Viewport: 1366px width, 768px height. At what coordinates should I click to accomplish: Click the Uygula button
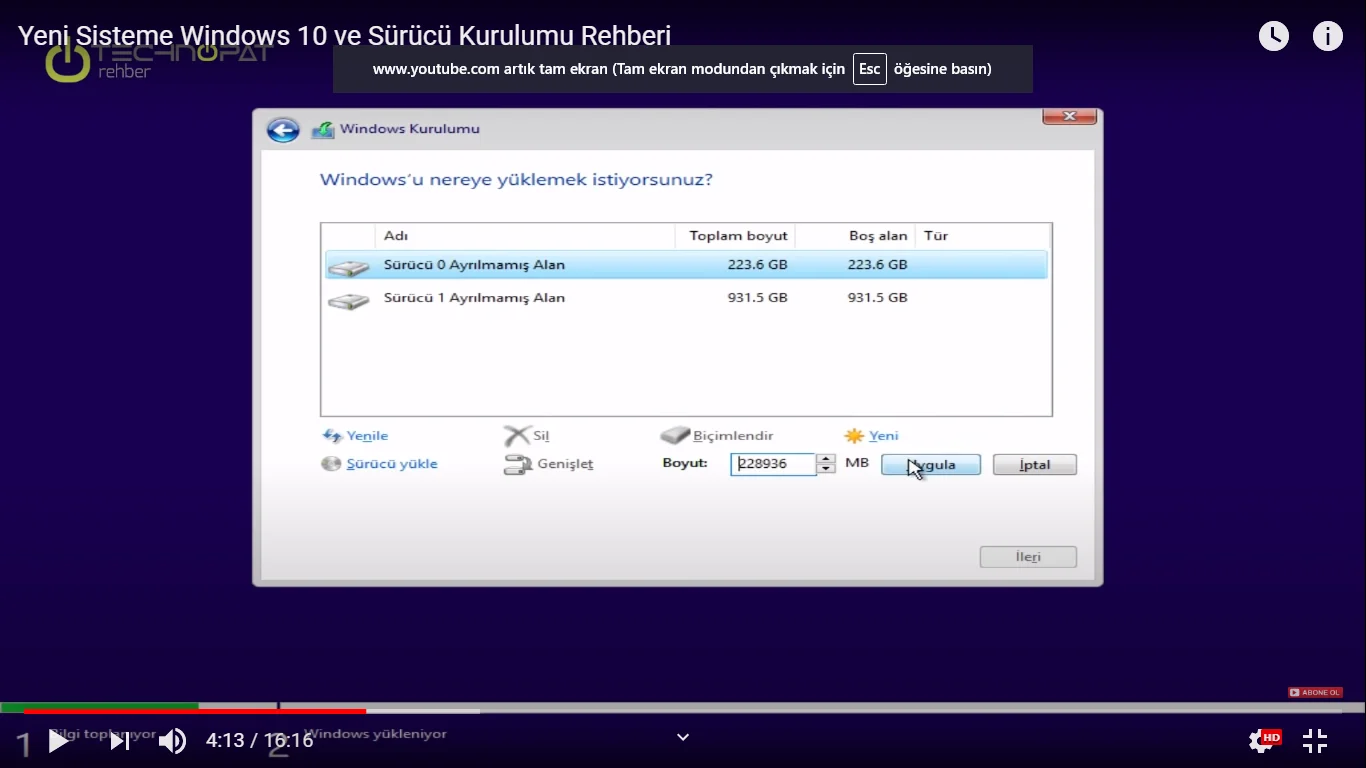coord(931,465)
